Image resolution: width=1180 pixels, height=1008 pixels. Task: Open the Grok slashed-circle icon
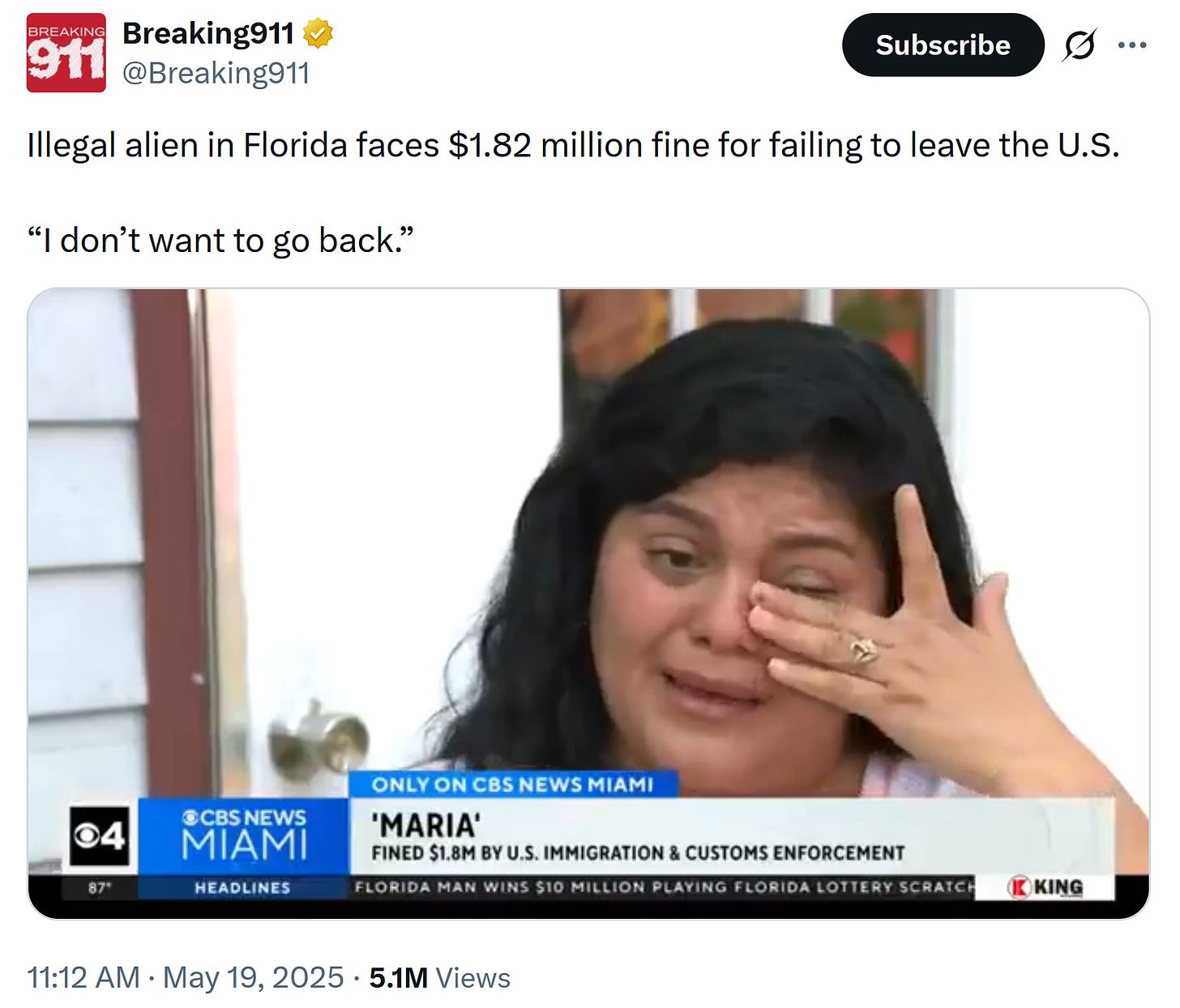pos(1080,45)
